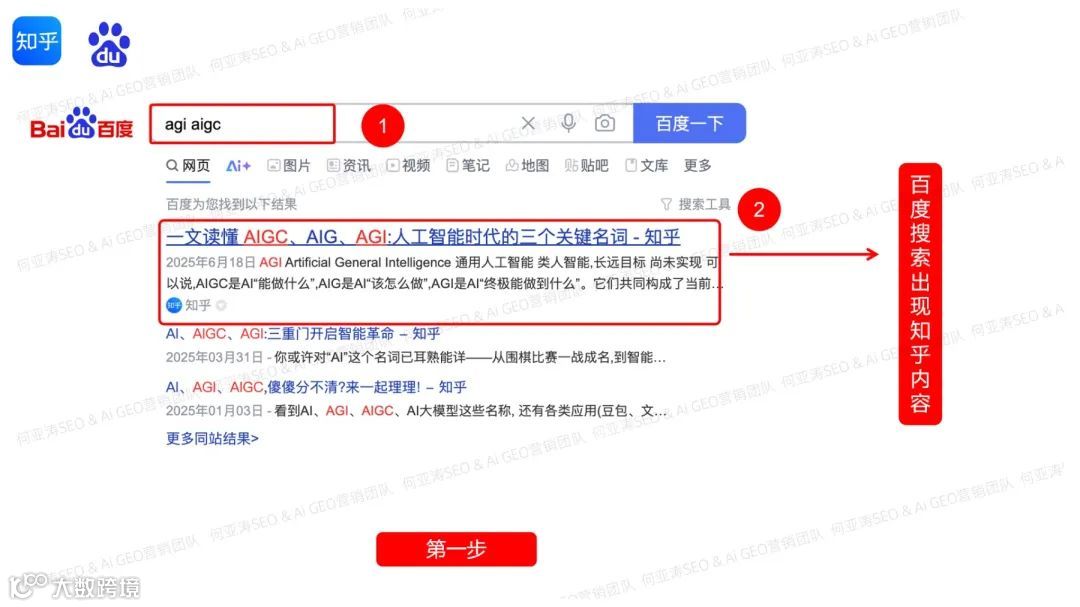The width and height of the screenshot is (1080, 607).
Task: Open 搜索工具 filter tools
Action: tap(696, 205)
